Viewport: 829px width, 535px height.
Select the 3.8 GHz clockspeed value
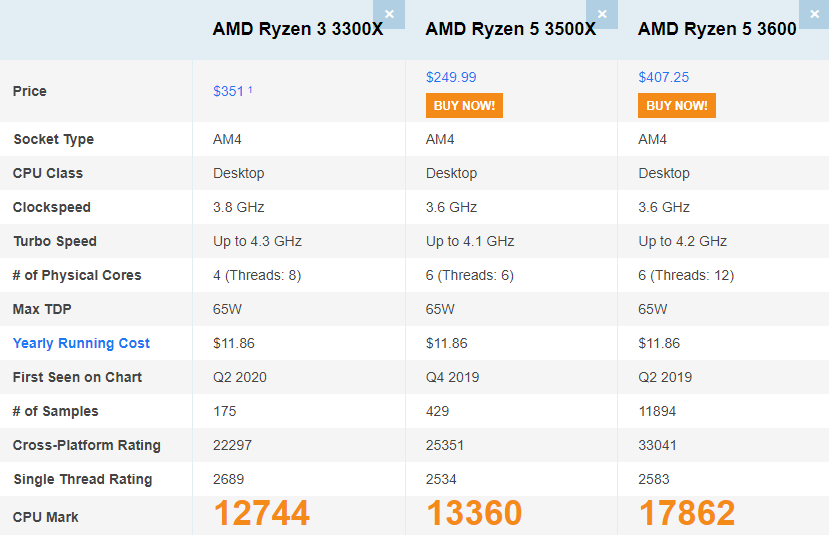point(238,207)
